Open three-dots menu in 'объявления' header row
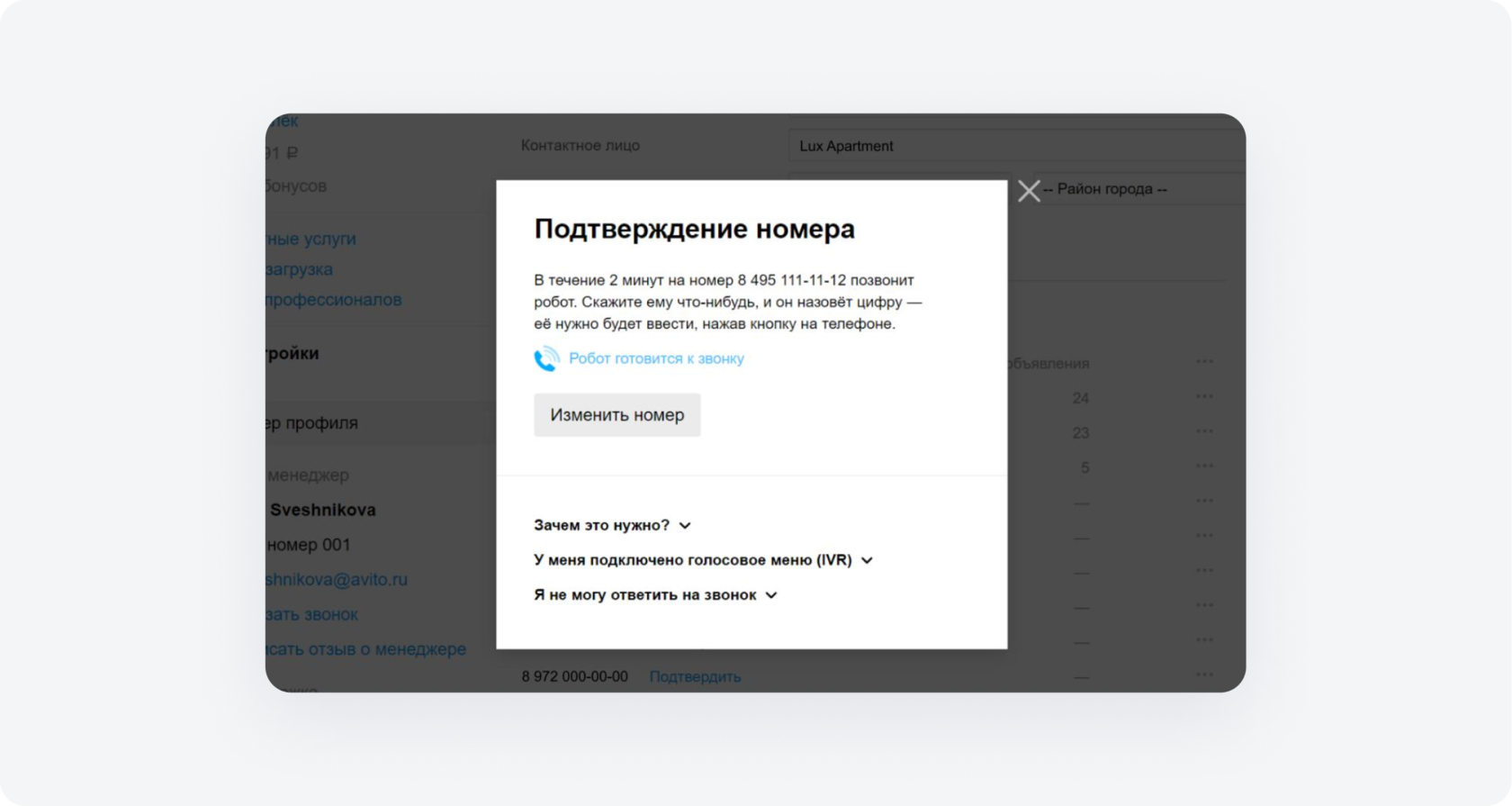 (1204, 361)
